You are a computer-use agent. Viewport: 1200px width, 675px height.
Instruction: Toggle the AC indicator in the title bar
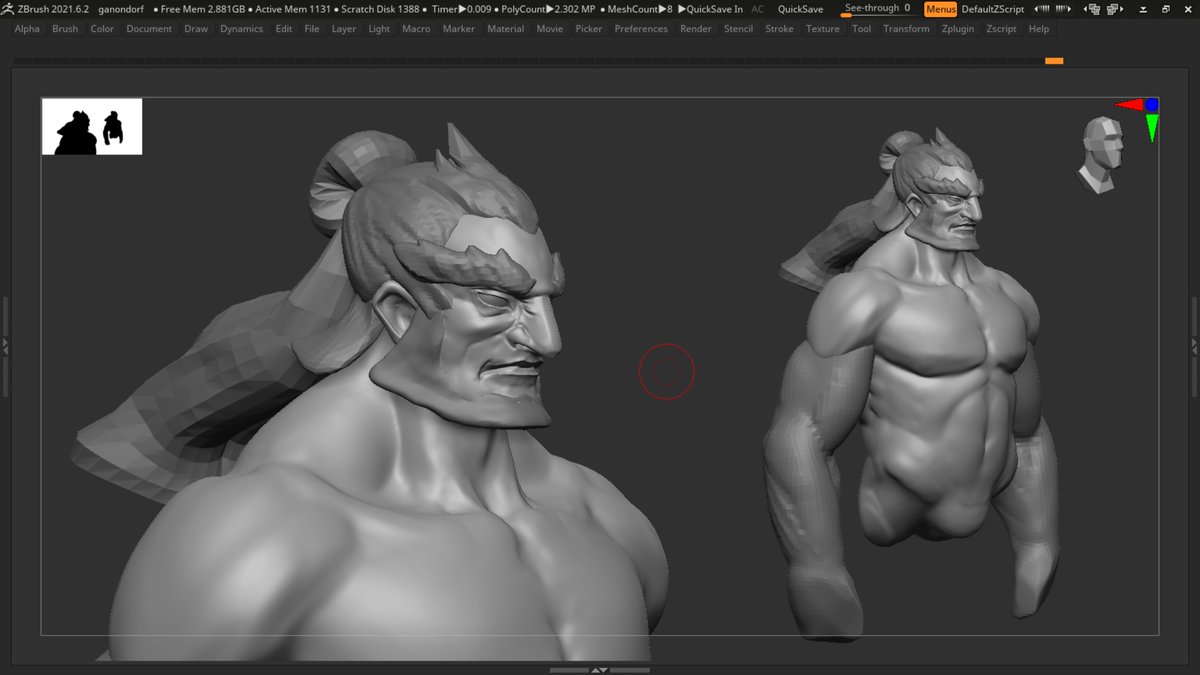tap(757, 8)
